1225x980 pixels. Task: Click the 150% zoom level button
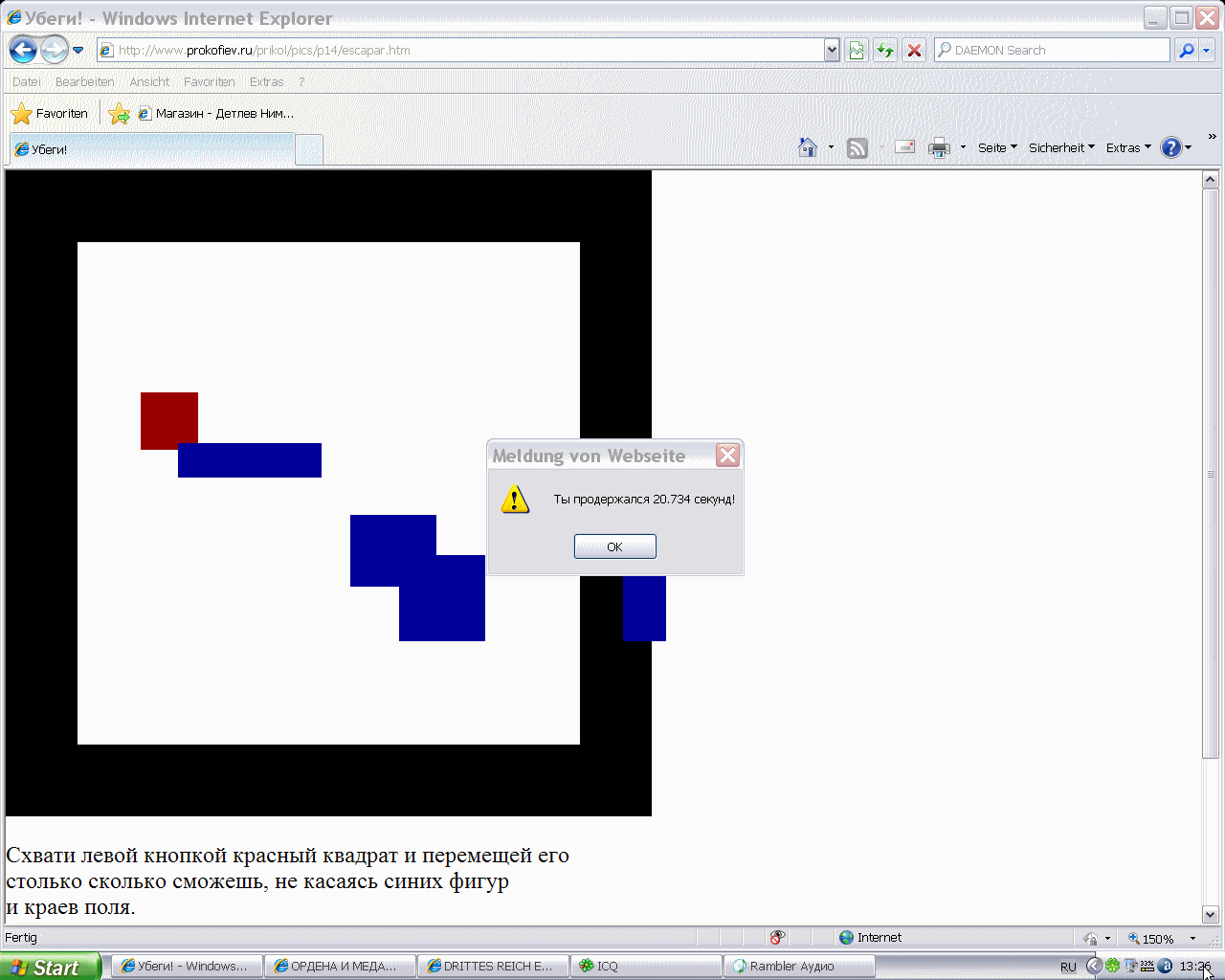pyautogui.click(x=1151, y=939)
